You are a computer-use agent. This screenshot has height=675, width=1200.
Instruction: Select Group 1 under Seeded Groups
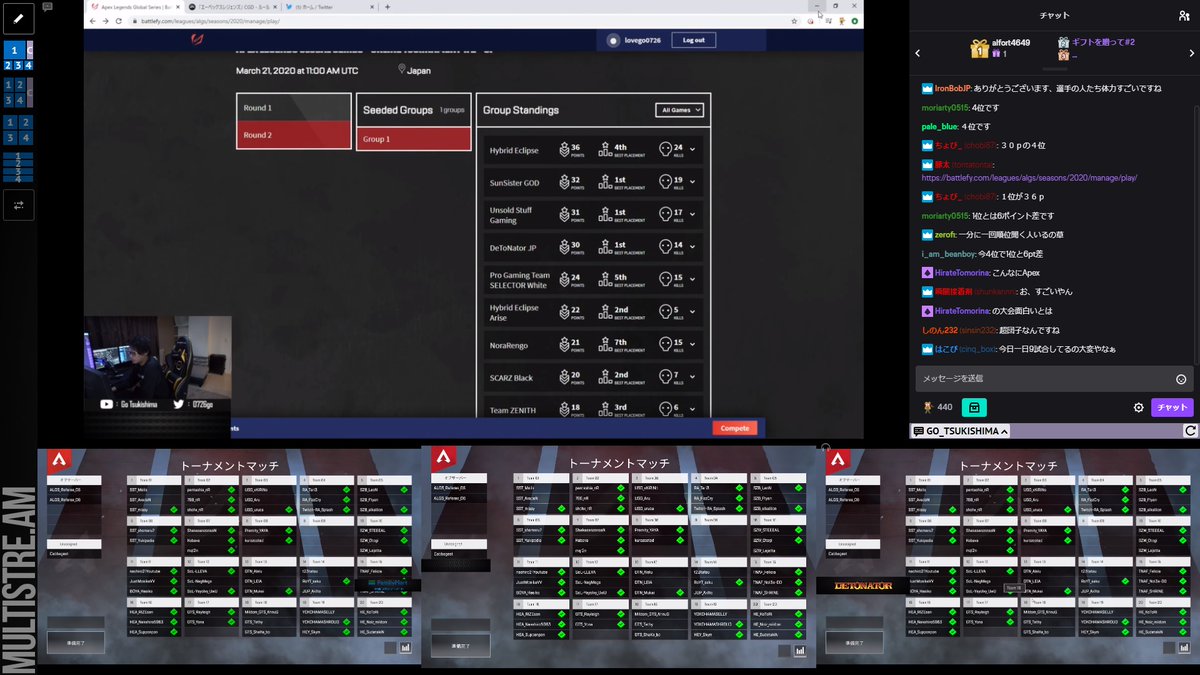coord(413,139)
